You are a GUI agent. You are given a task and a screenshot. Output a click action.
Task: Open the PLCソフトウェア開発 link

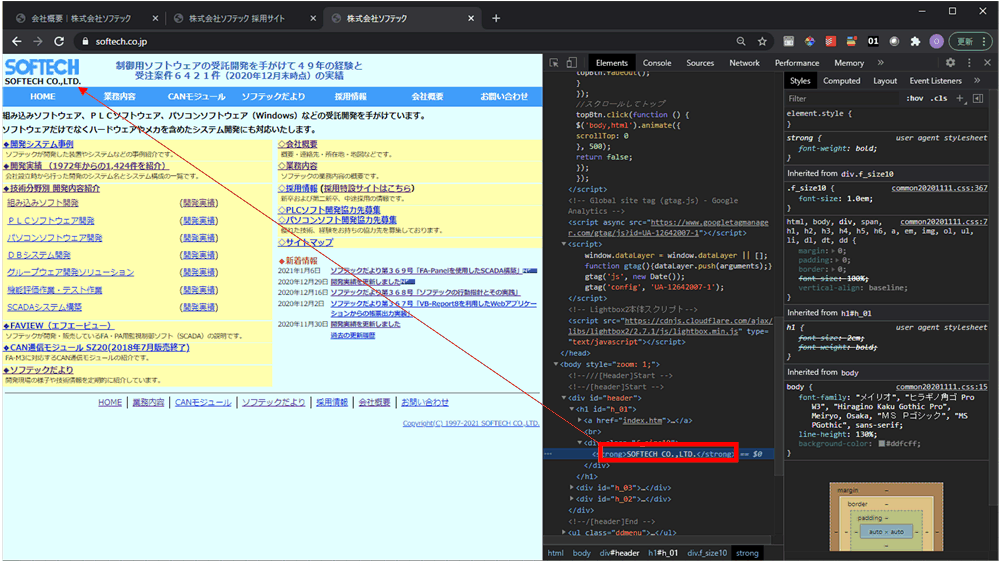[x=50, y=221]
